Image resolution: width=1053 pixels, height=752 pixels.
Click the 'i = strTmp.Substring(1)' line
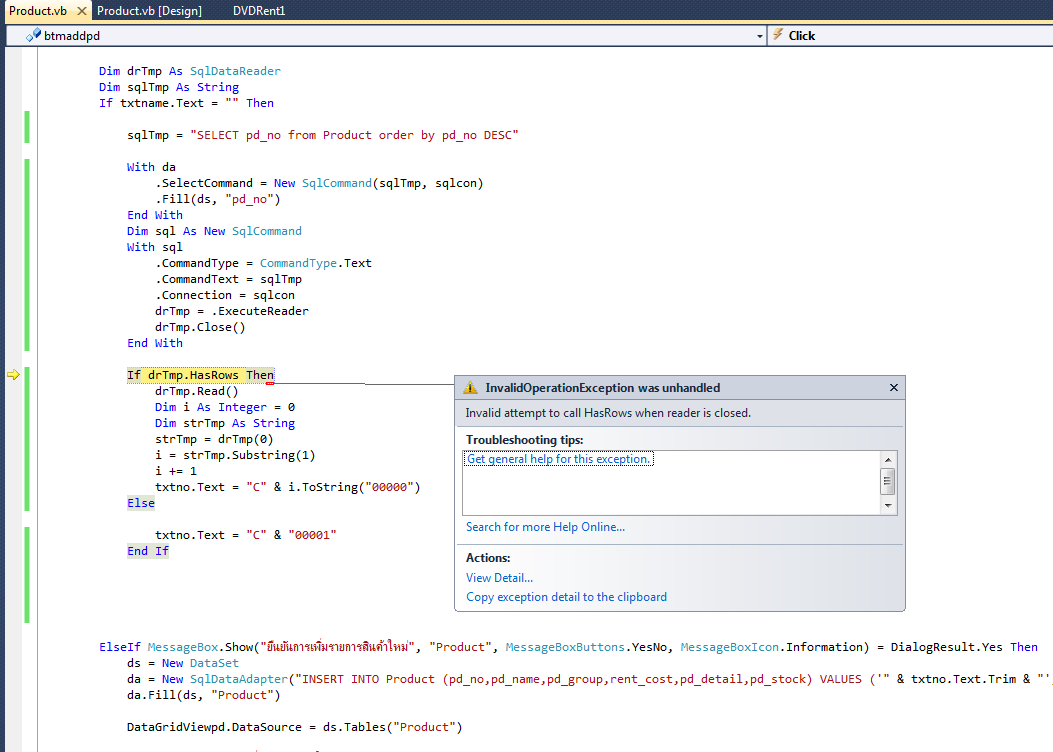click(x=235, y=455)
